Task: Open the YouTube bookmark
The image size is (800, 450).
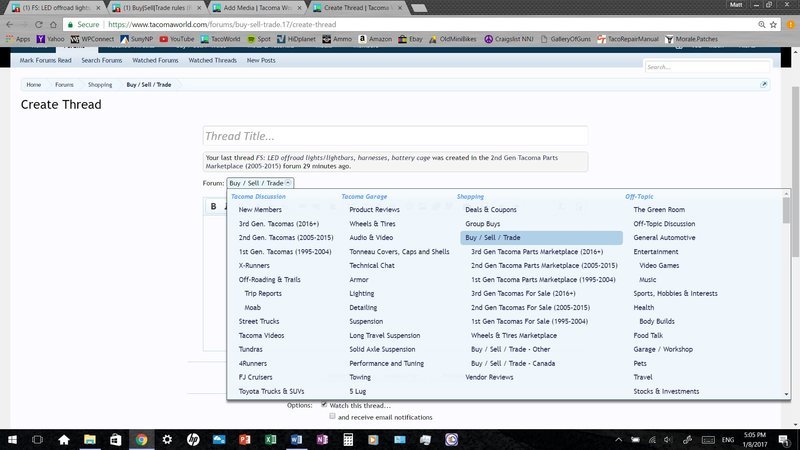Action: click(x=177, y=39)
